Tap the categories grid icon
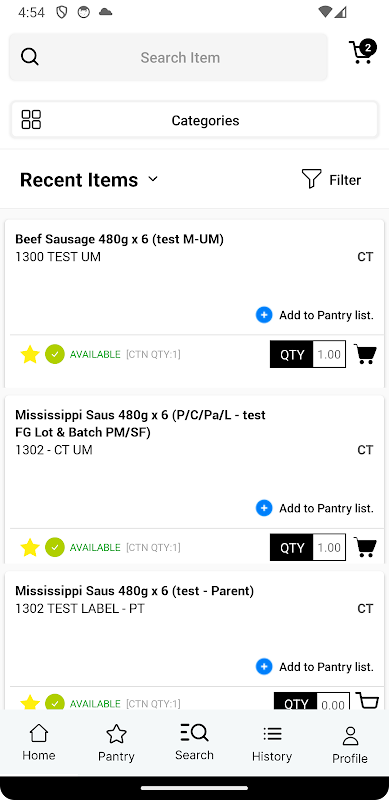This screenshot has height=800, width=389. point(31,120)
